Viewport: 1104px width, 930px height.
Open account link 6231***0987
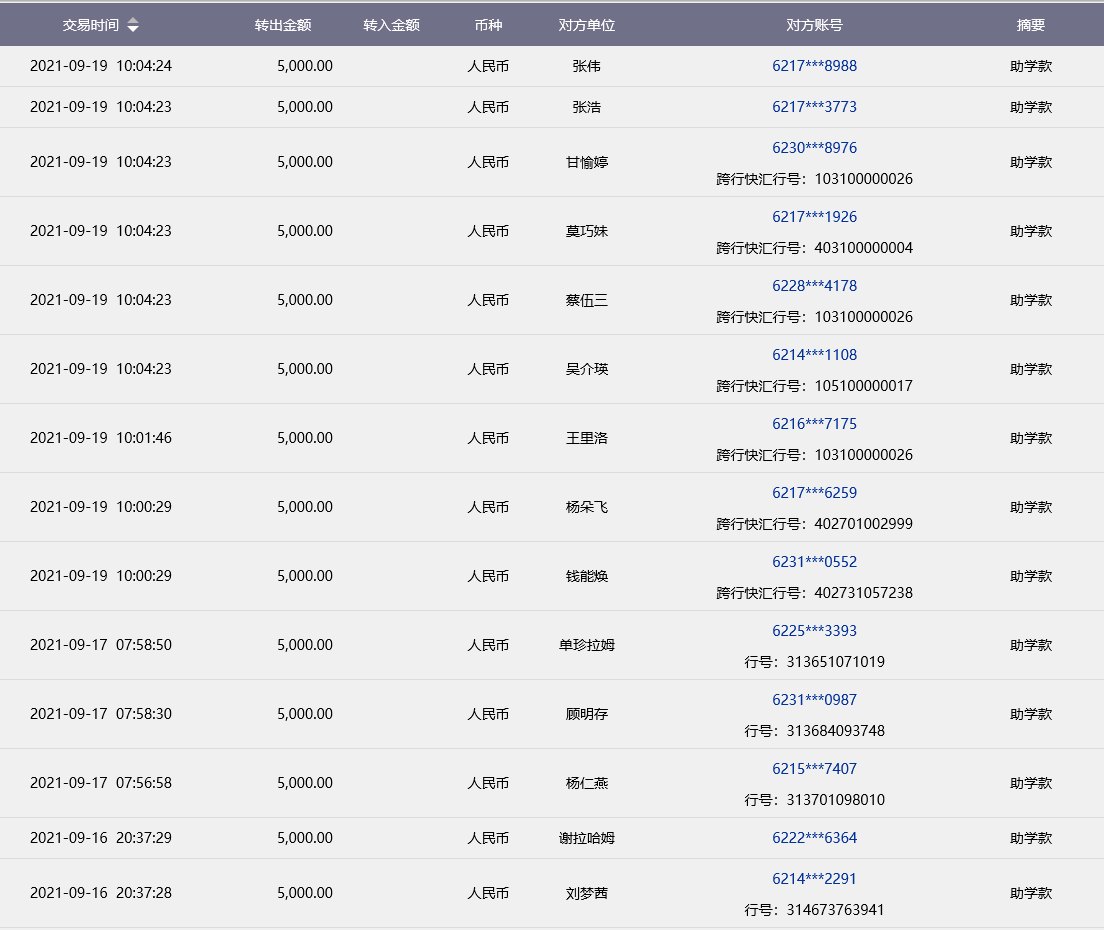(814, 700)
